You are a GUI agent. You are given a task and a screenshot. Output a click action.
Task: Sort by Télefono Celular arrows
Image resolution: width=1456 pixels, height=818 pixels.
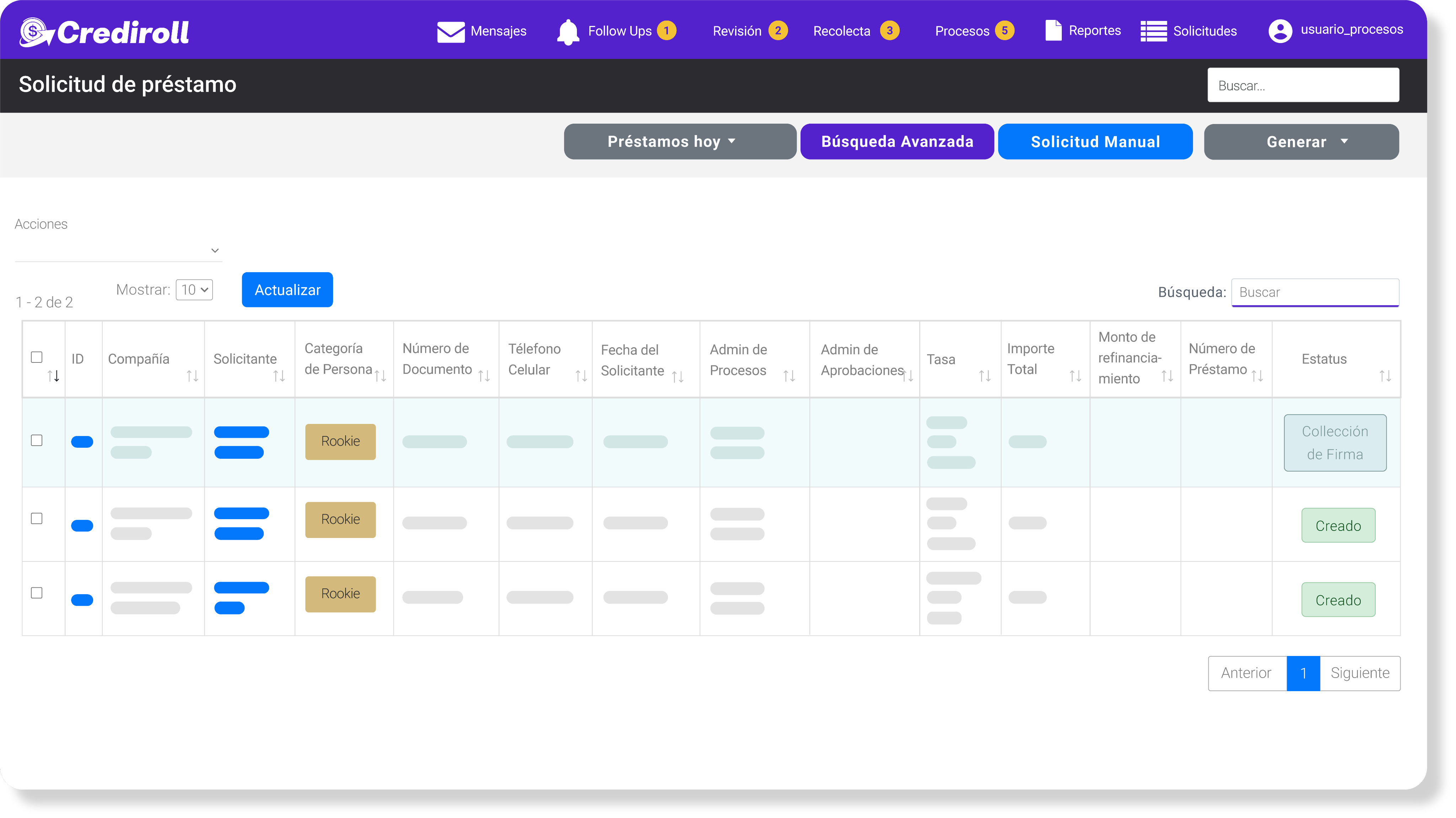[x=581, y=376]
